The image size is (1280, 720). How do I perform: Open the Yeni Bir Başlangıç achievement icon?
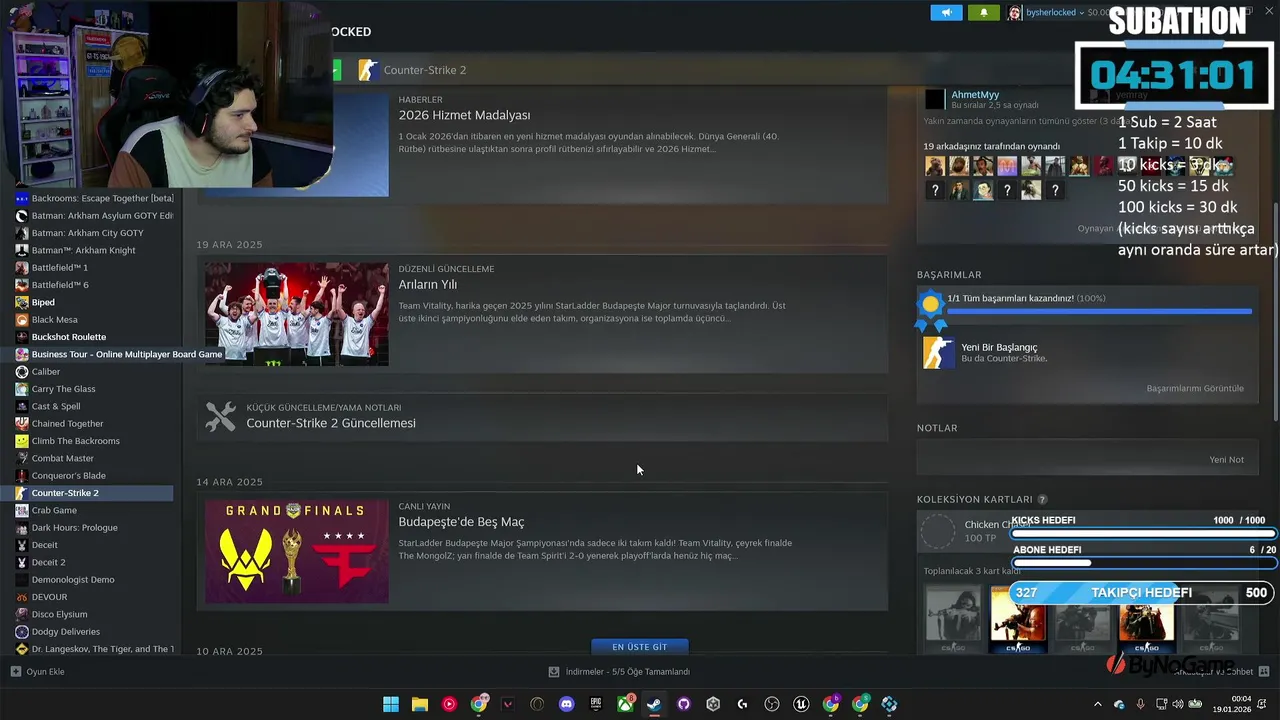tap(938, 352)
